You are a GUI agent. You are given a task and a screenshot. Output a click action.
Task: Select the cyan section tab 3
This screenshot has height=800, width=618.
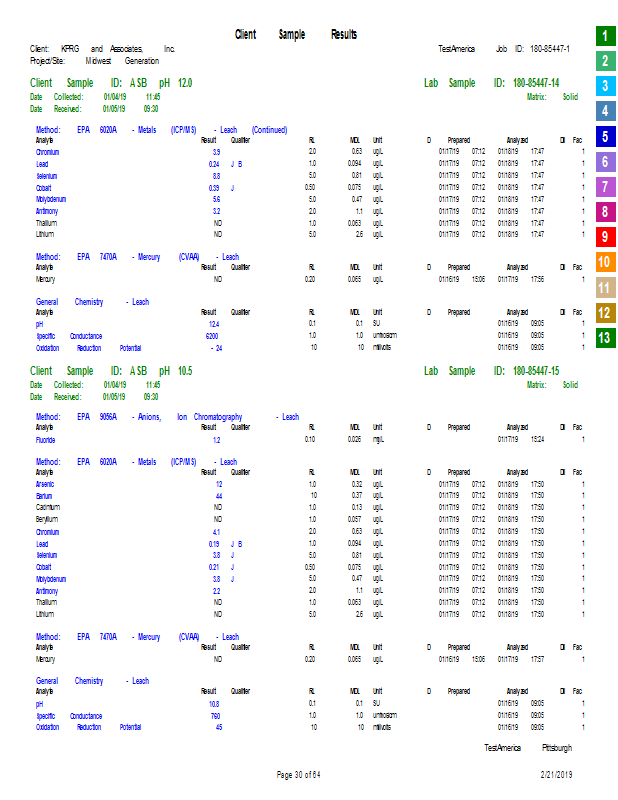tap(603, 86)
